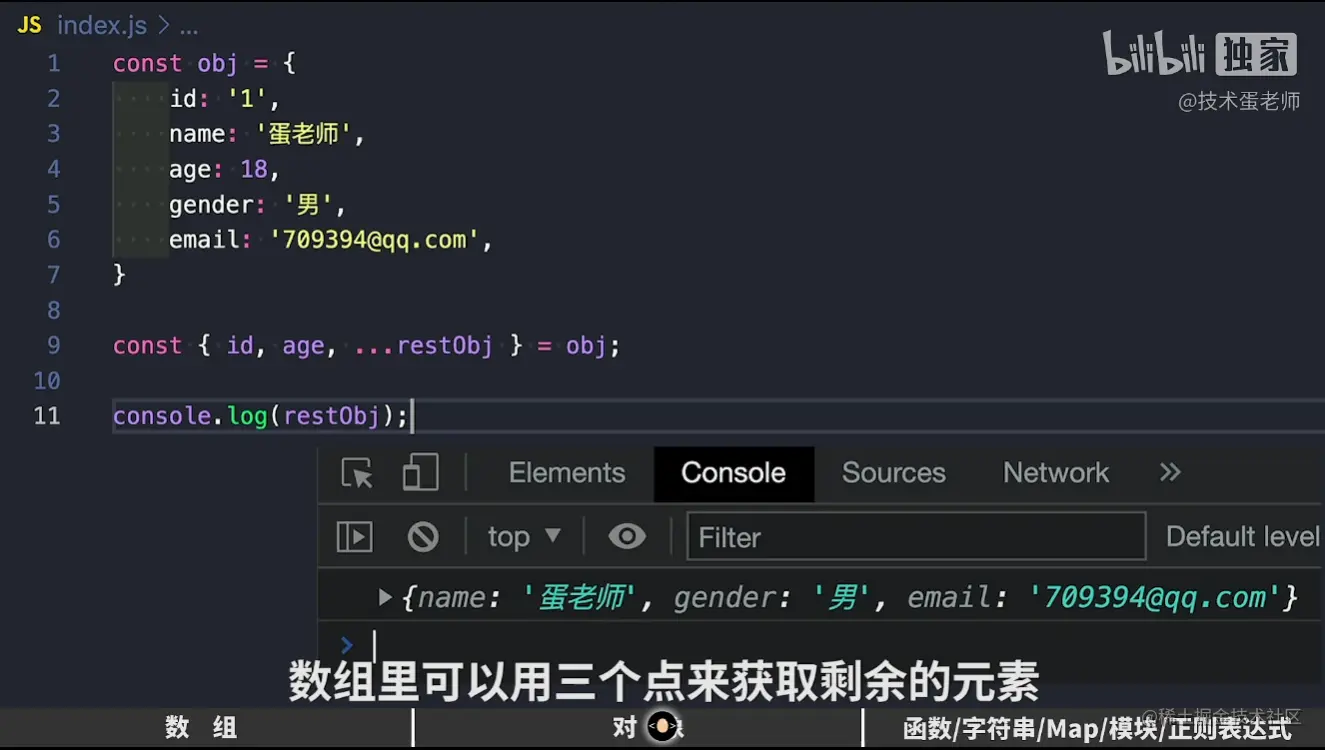Expand the logged restObj object output
Viewport: 1325px width, 750px height.
[385, 597]
